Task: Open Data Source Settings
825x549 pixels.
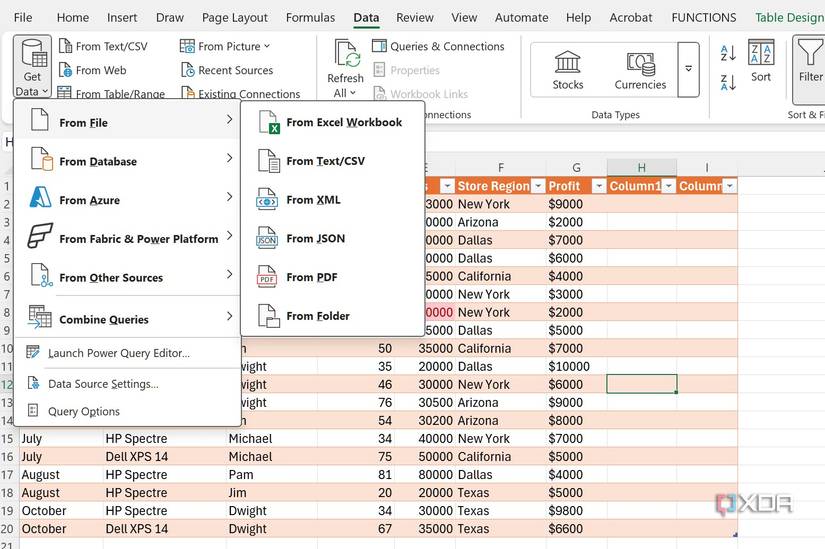Action: click(103, 384)
